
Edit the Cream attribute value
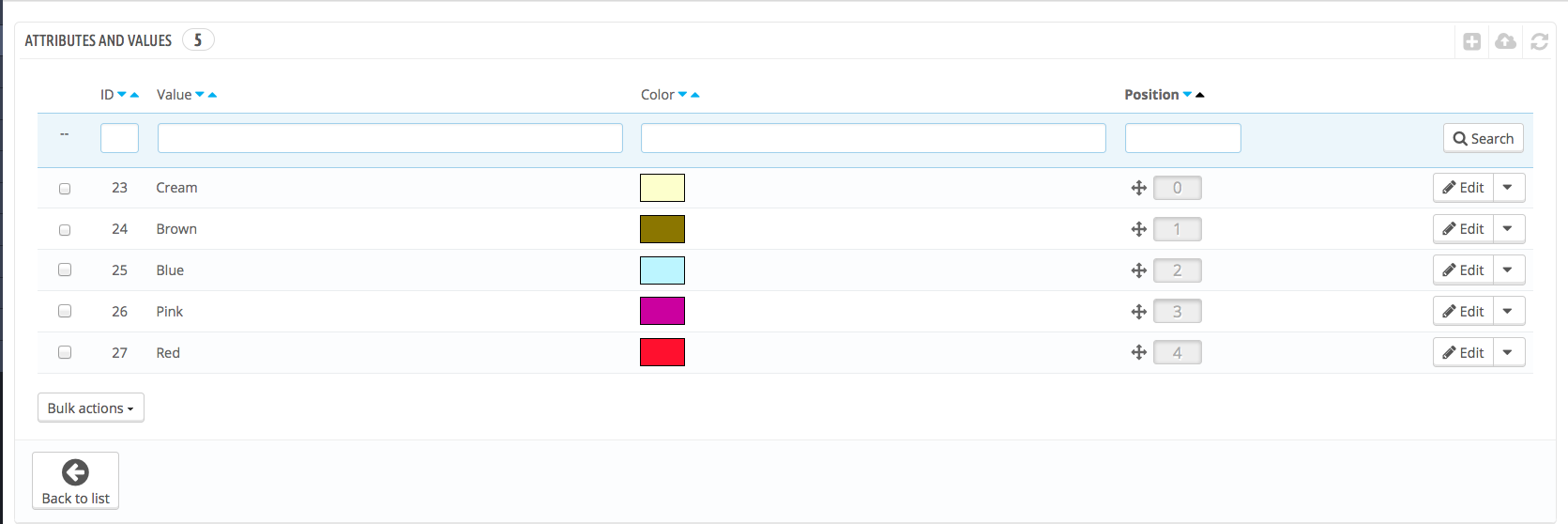[x=1463, y=188]
